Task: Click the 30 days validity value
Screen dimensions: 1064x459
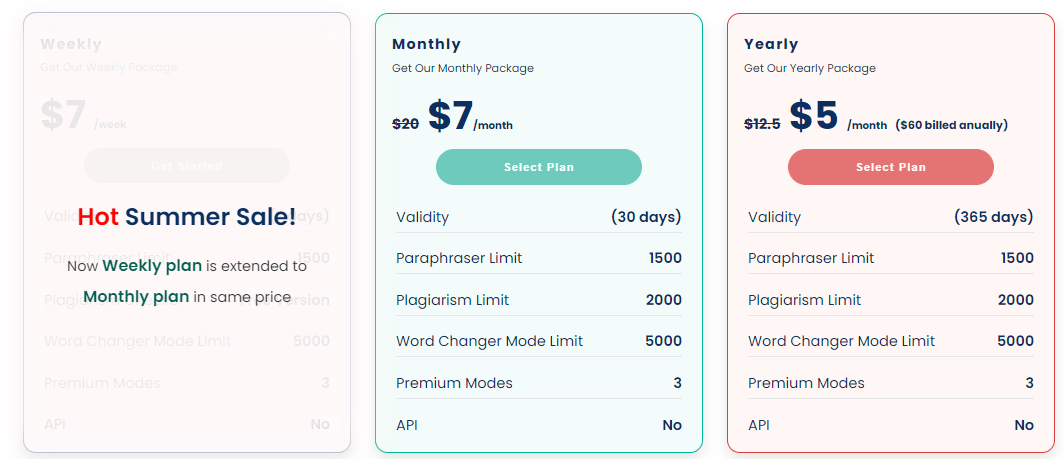Action: coord(646,217)
